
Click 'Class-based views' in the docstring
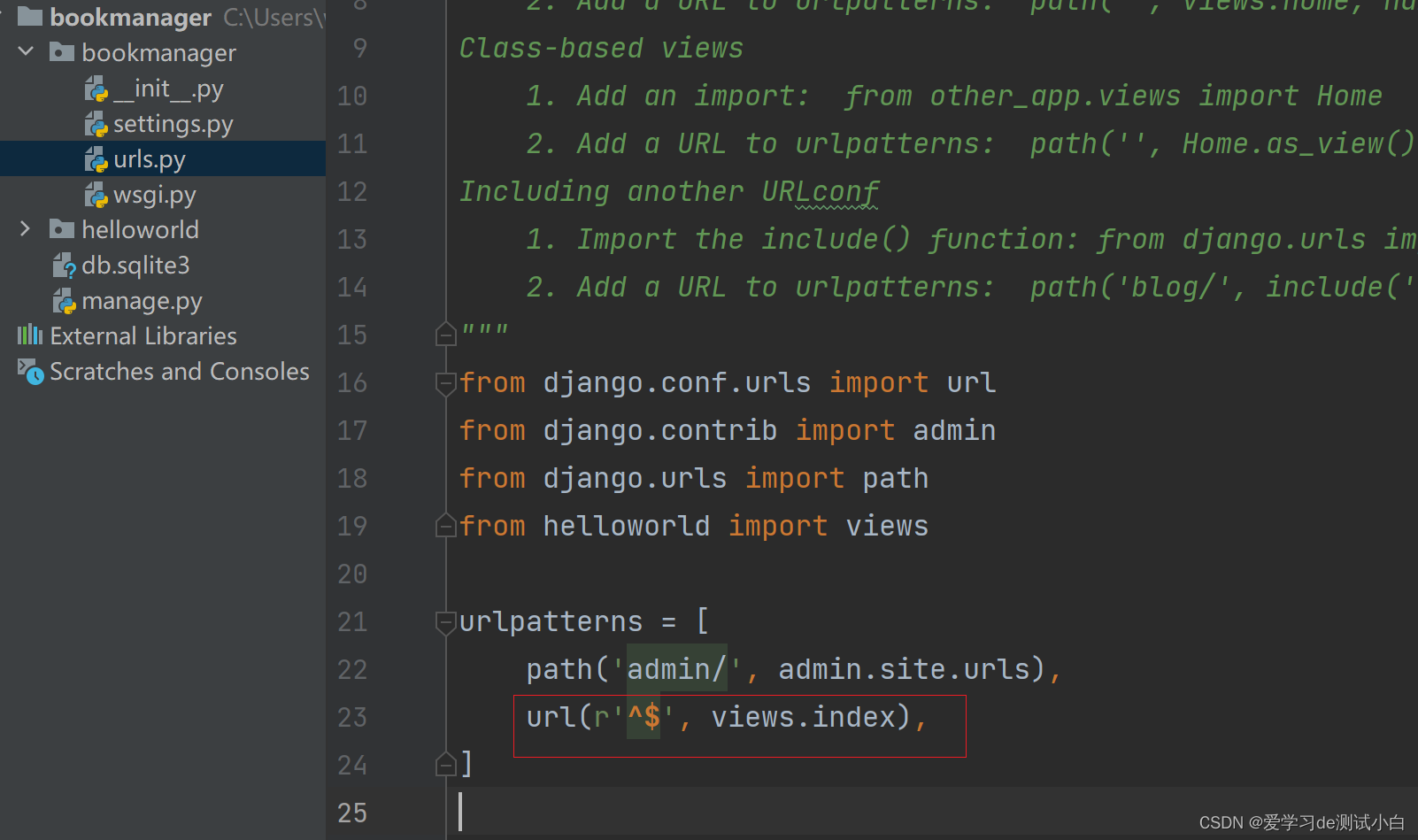[601, 48]
